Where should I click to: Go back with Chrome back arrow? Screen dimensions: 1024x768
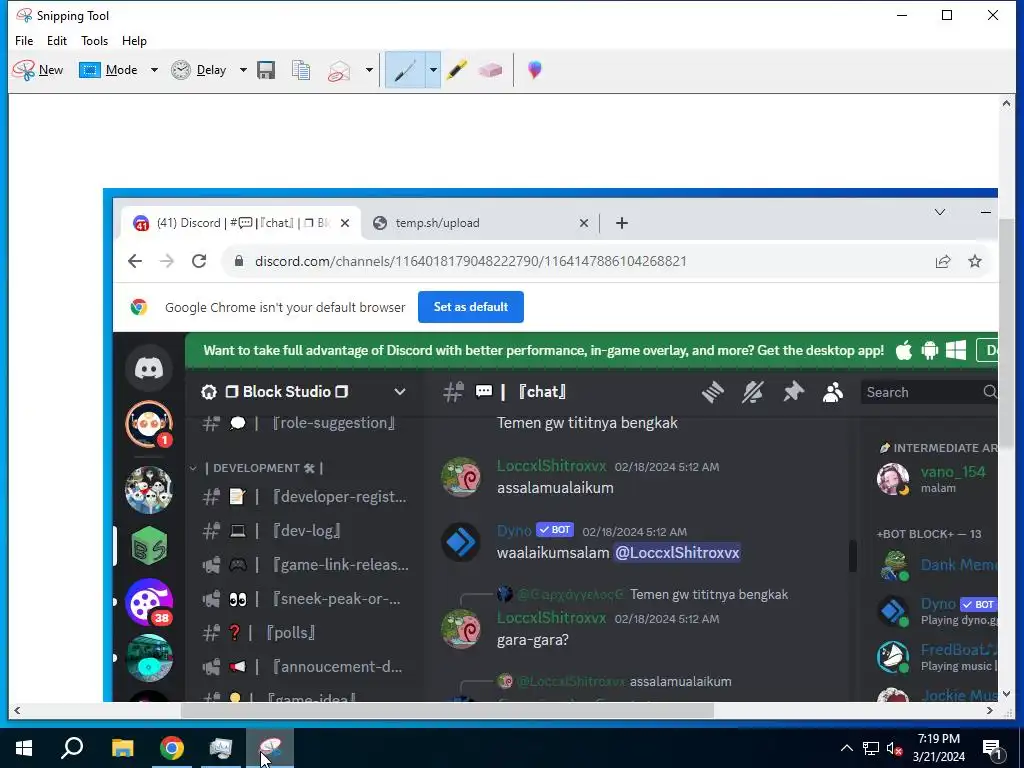click(135, 261)
